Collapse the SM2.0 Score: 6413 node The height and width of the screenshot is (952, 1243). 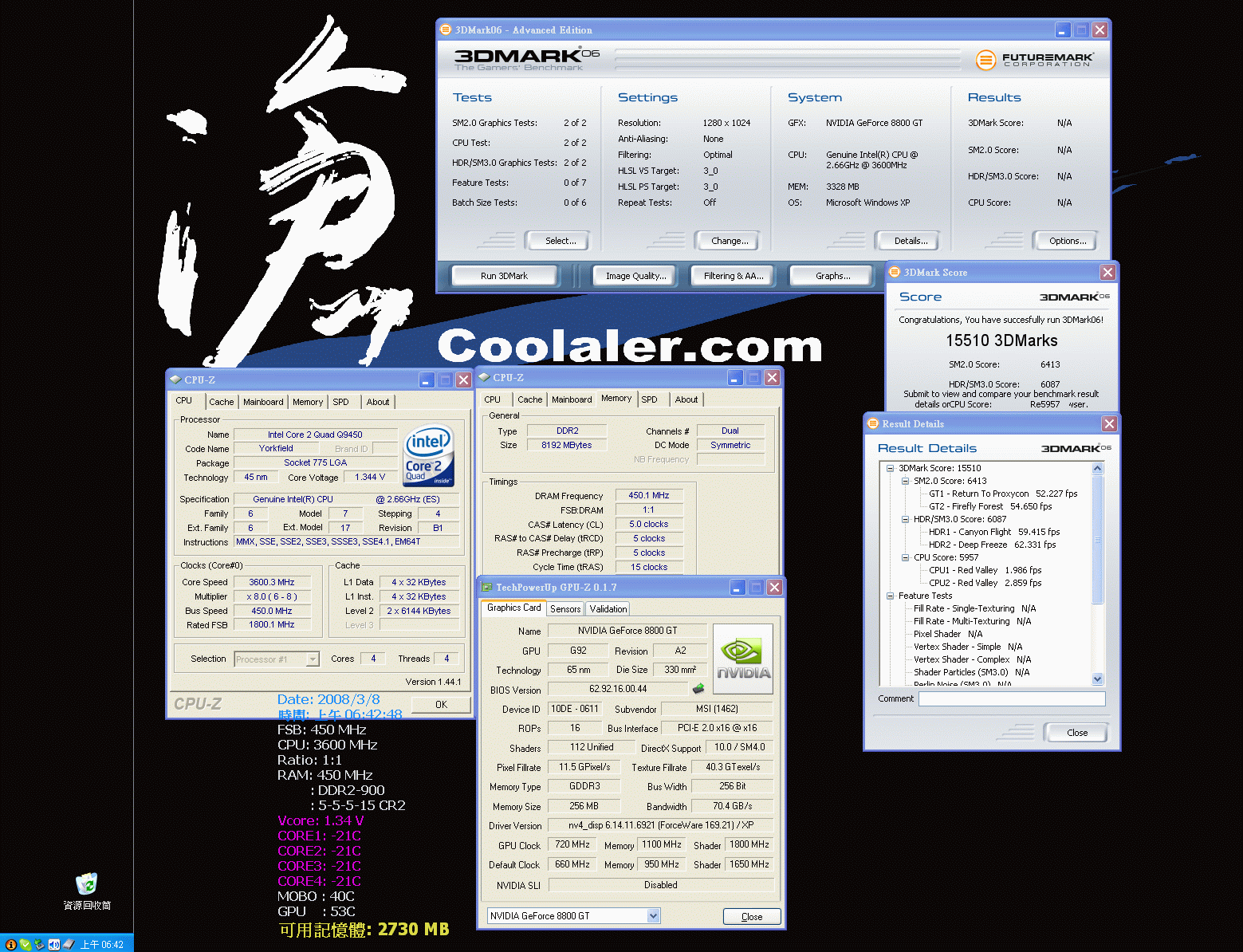(906, 481)
